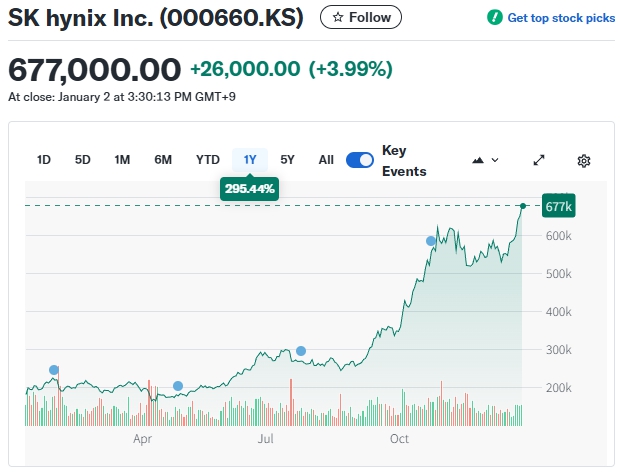Image resolution: width=620 pixels, height=475 pixels.
Task: Show the 5Y price range
Action: click(x=288, y=160)
